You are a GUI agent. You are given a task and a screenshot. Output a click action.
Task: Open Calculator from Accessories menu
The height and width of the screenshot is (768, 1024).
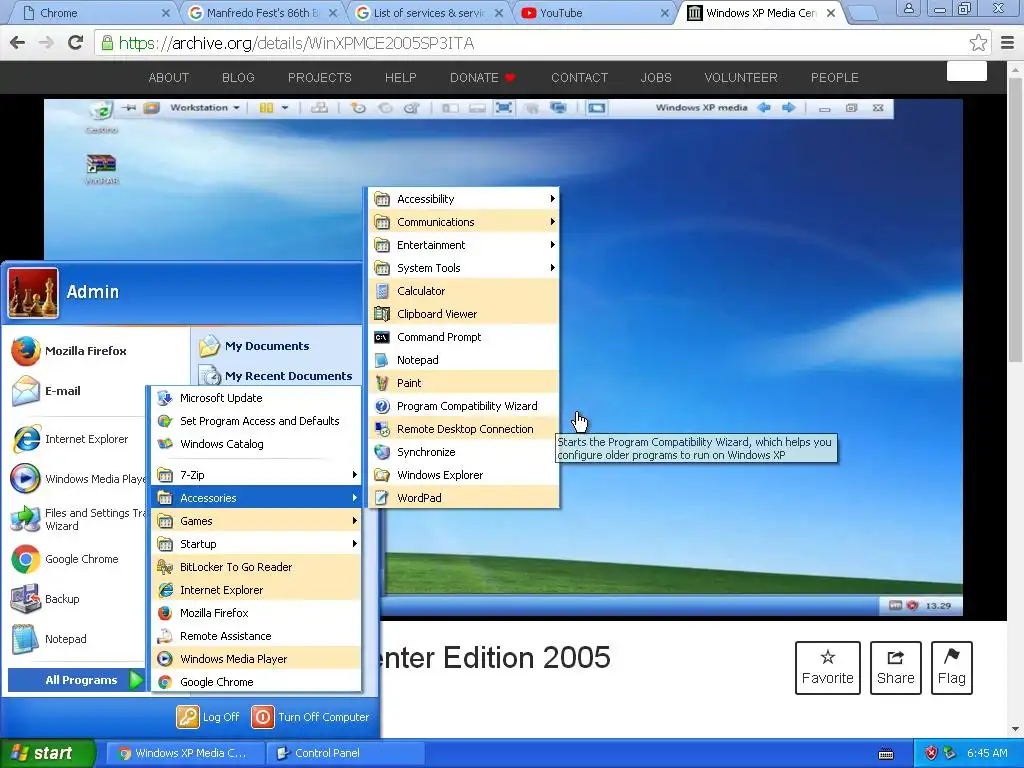tap(464, 291)
